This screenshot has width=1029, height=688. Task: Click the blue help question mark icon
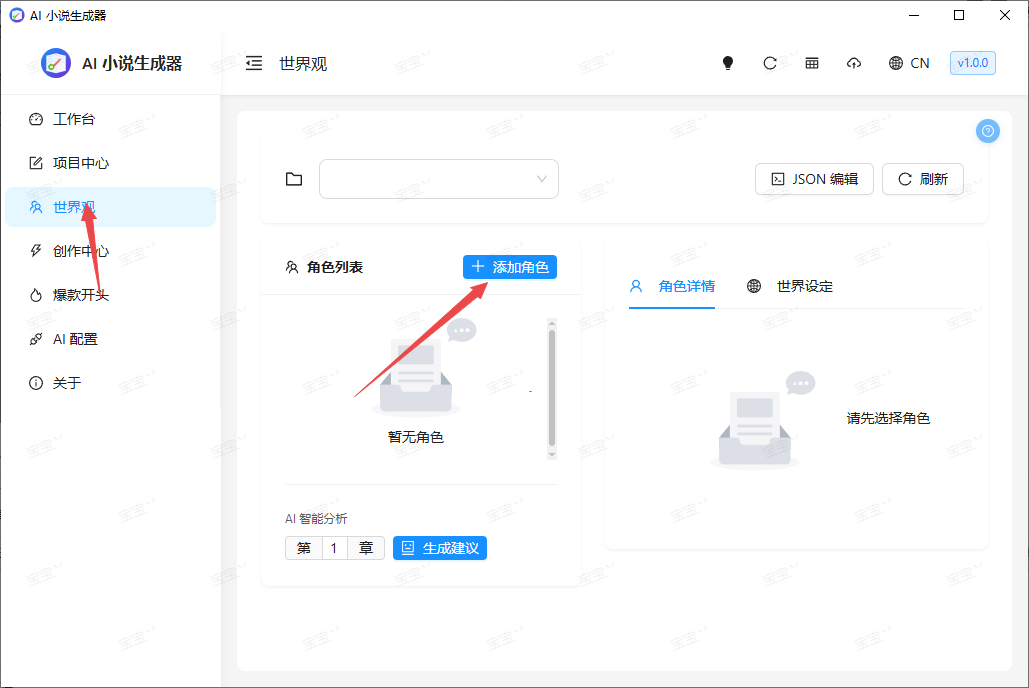pyautogui.click(x=988, y=131)
